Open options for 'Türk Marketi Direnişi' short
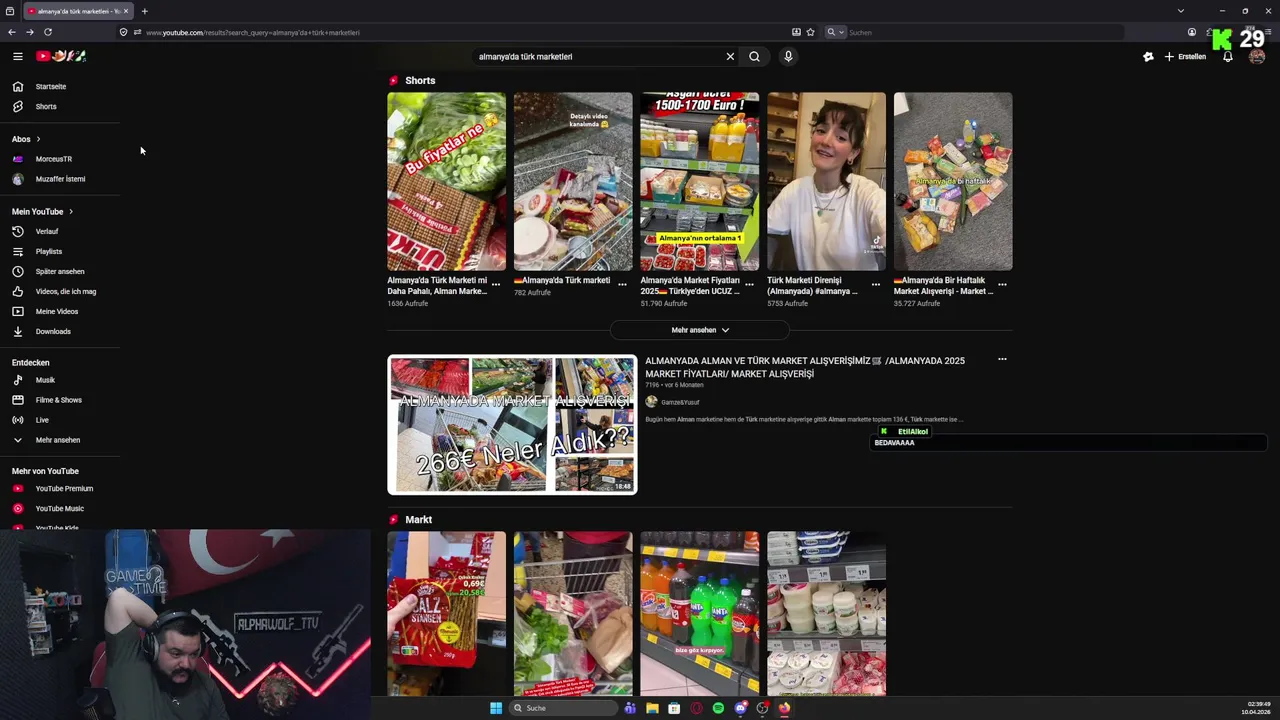The width and height of the screenshot is (1280, 720). (876, 284)
